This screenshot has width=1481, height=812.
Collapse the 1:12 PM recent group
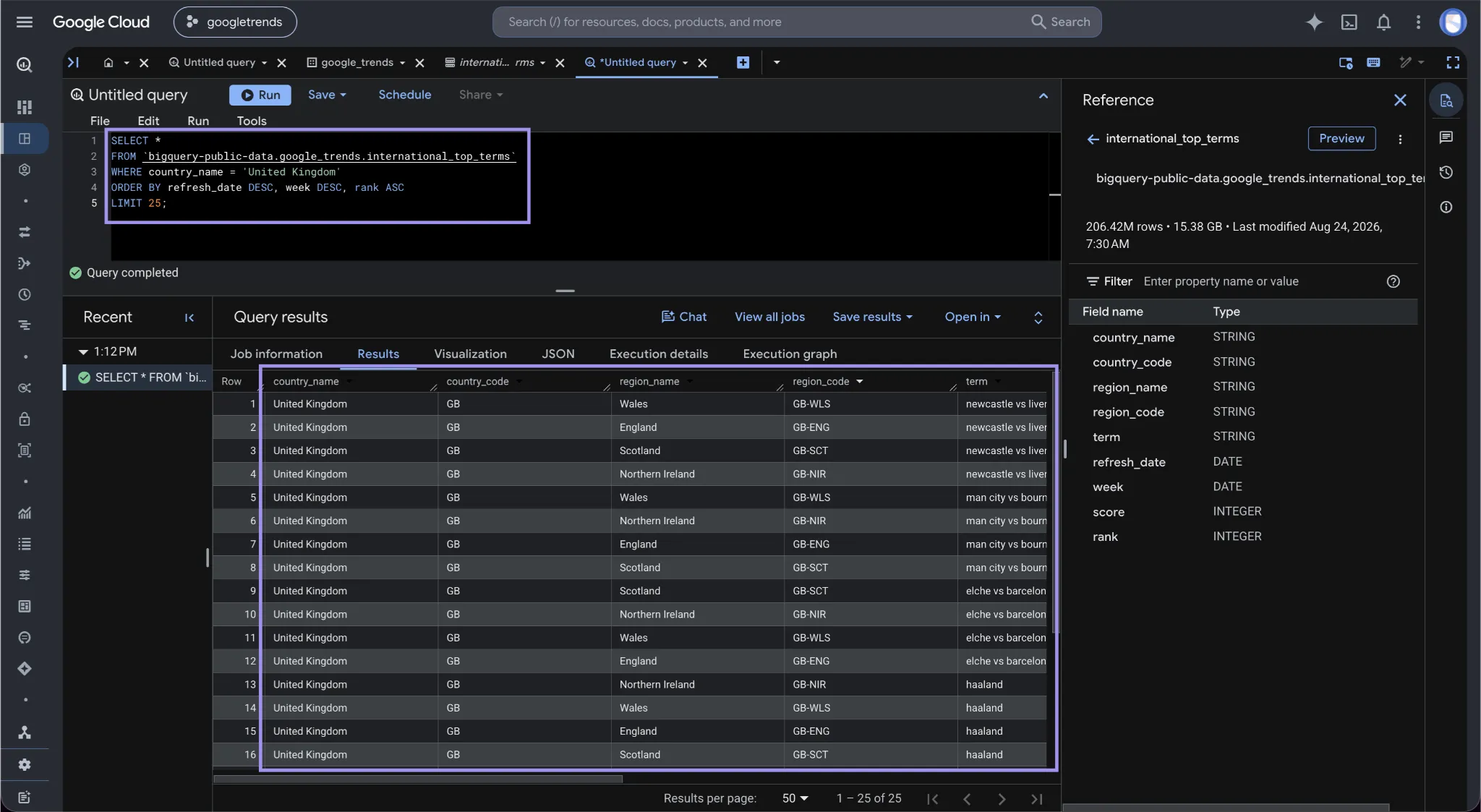pyautogui.click(x=83, y=352)
